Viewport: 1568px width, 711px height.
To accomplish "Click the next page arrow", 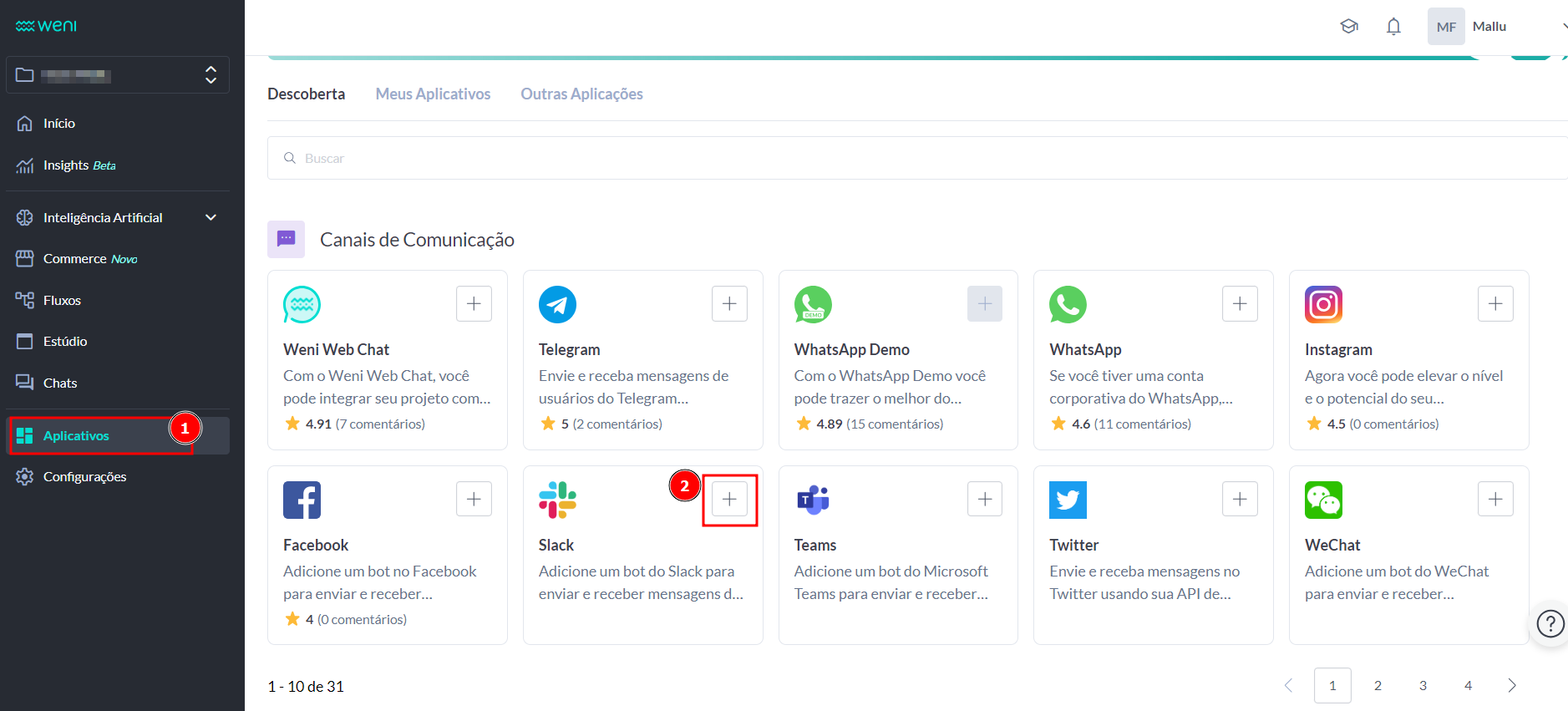I will (x=1511, y=686).
